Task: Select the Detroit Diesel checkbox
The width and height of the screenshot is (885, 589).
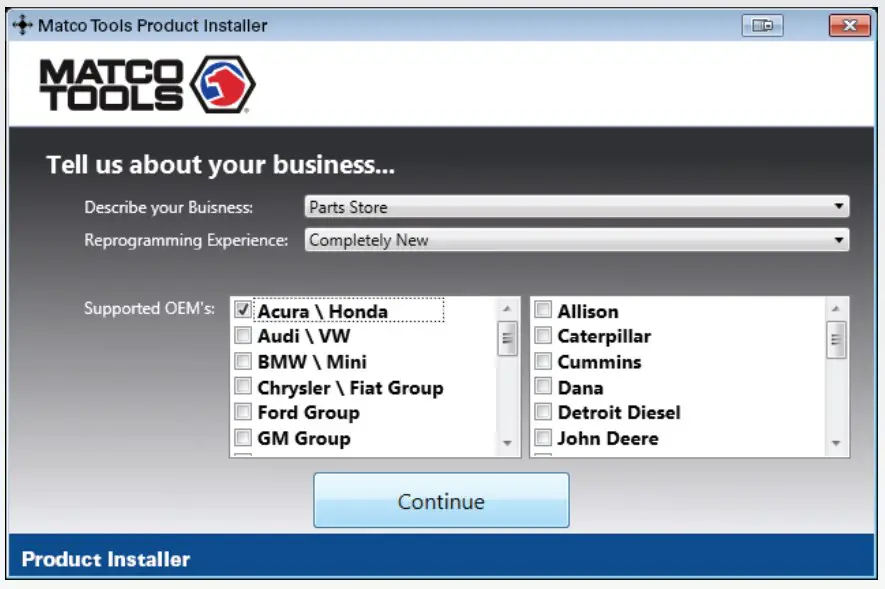Action: [543, 412]
